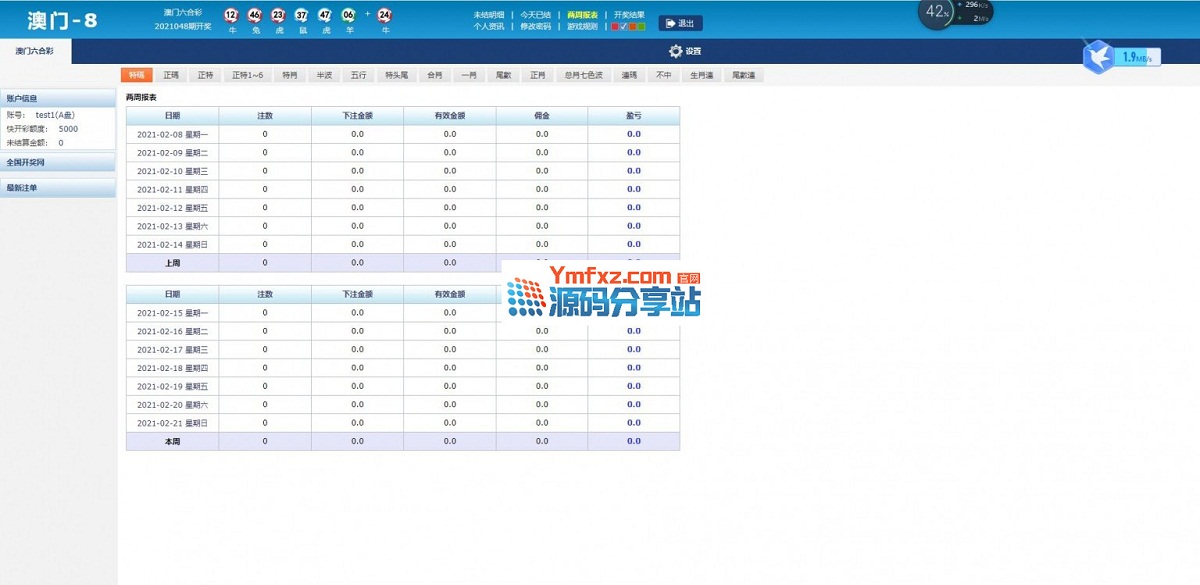Switch to the 正码 bet type tab

[171, 75]
